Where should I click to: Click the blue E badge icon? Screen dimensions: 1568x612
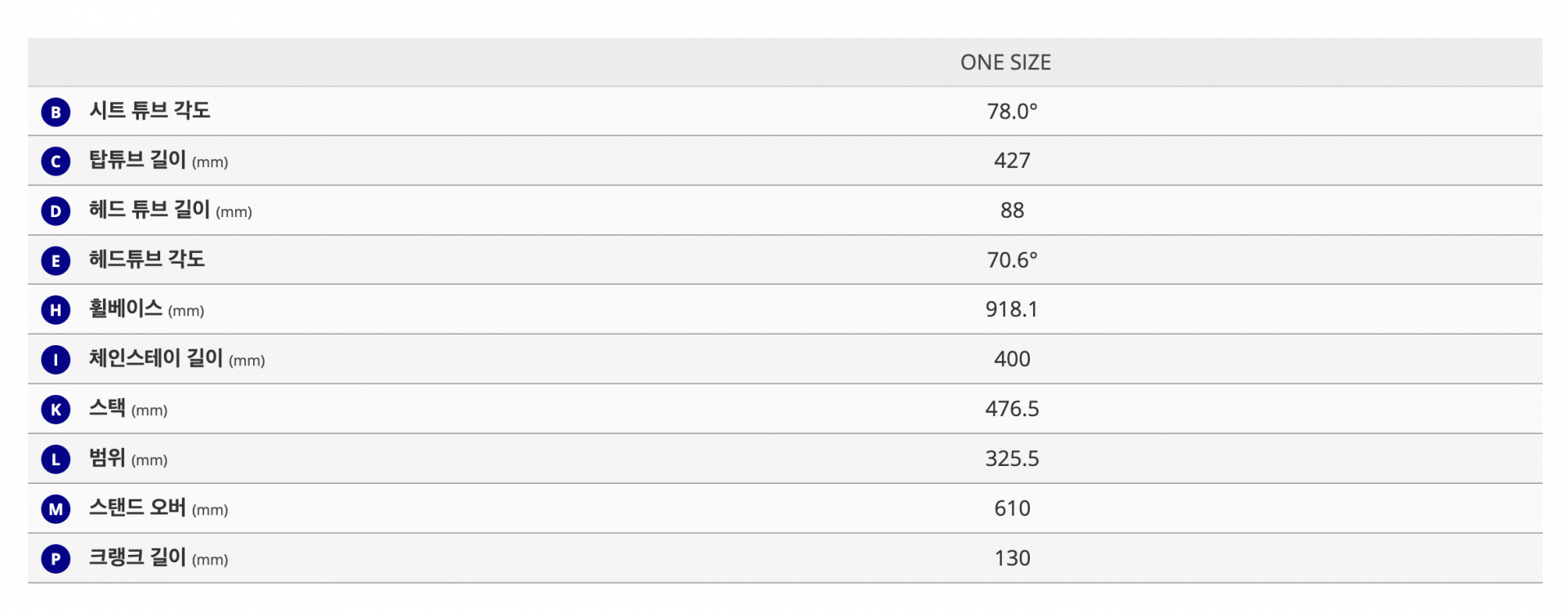tap(56, 261)
